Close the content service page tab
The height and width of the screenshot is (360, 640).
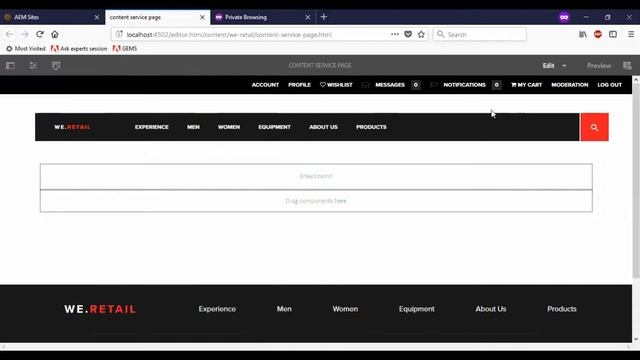tap(202, 17)
